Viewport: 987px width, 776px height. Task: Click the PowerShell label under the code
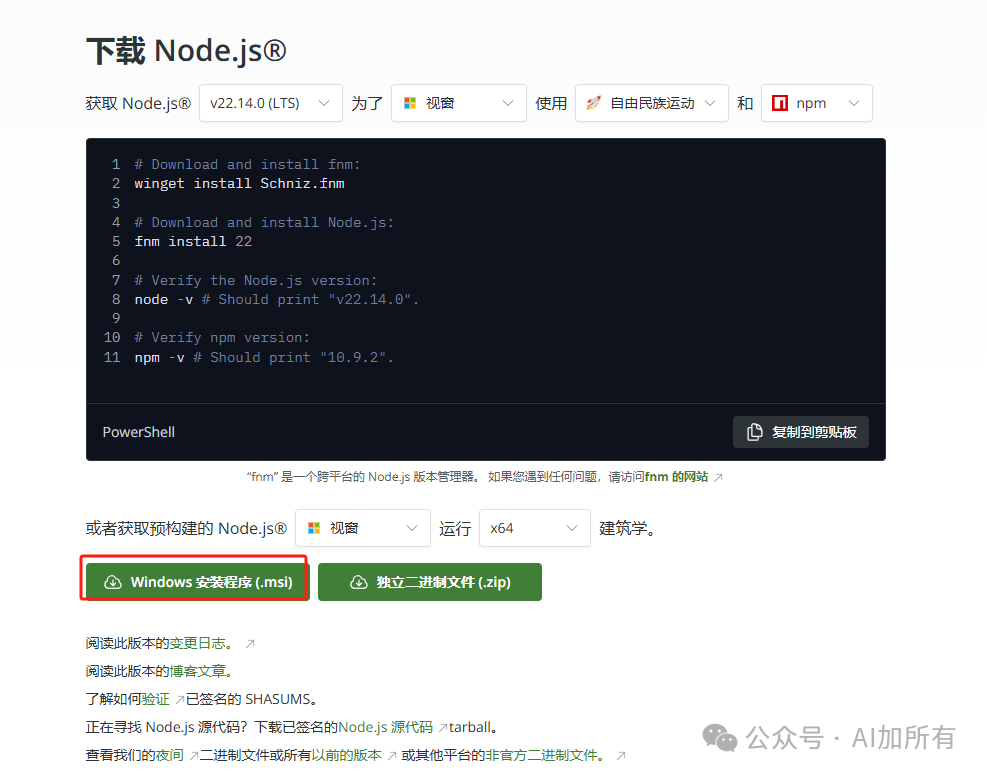pyautogui.click(x=138, y=432)
